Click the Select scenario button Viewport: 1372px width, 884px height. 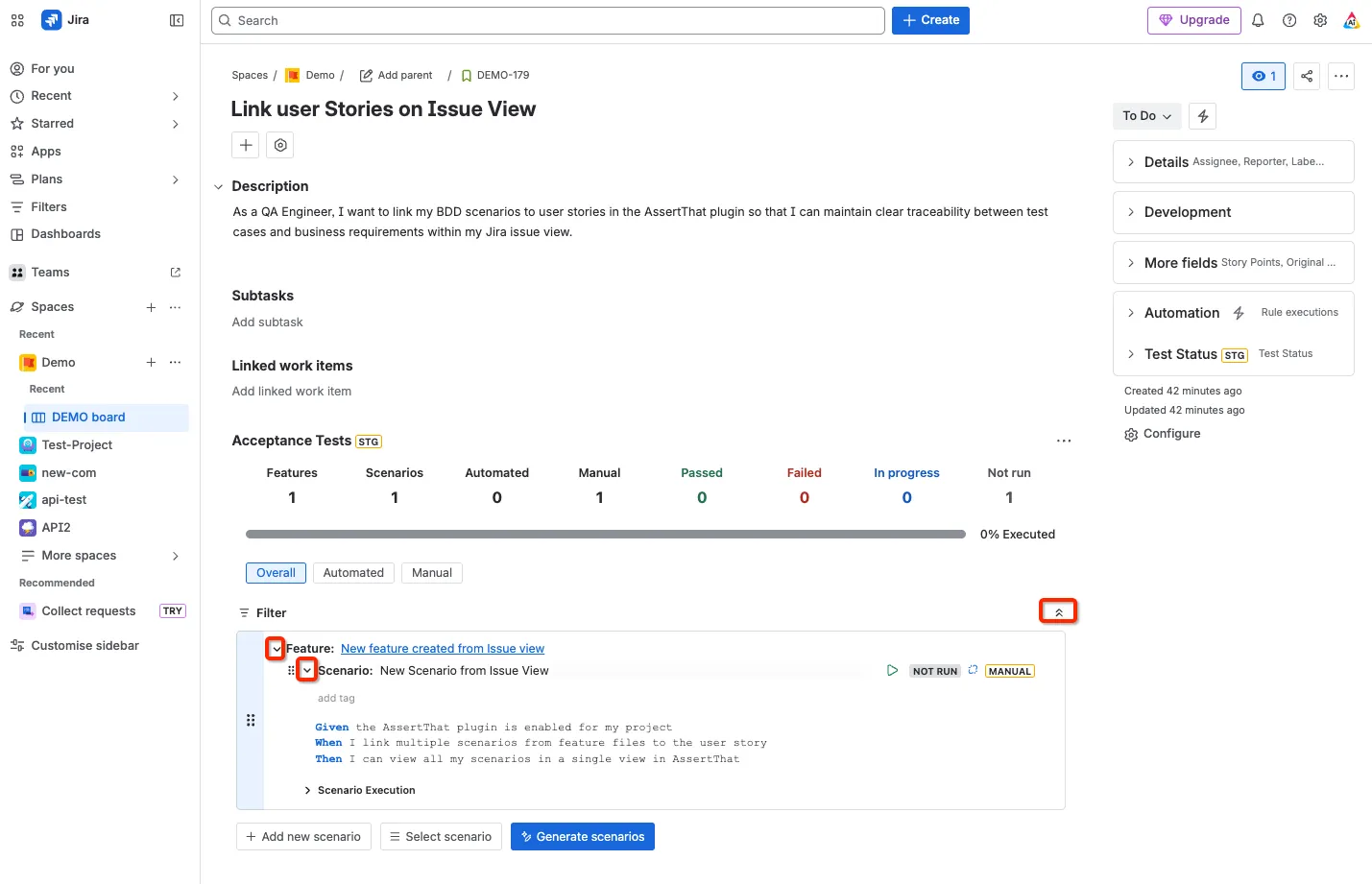[440, 837]
